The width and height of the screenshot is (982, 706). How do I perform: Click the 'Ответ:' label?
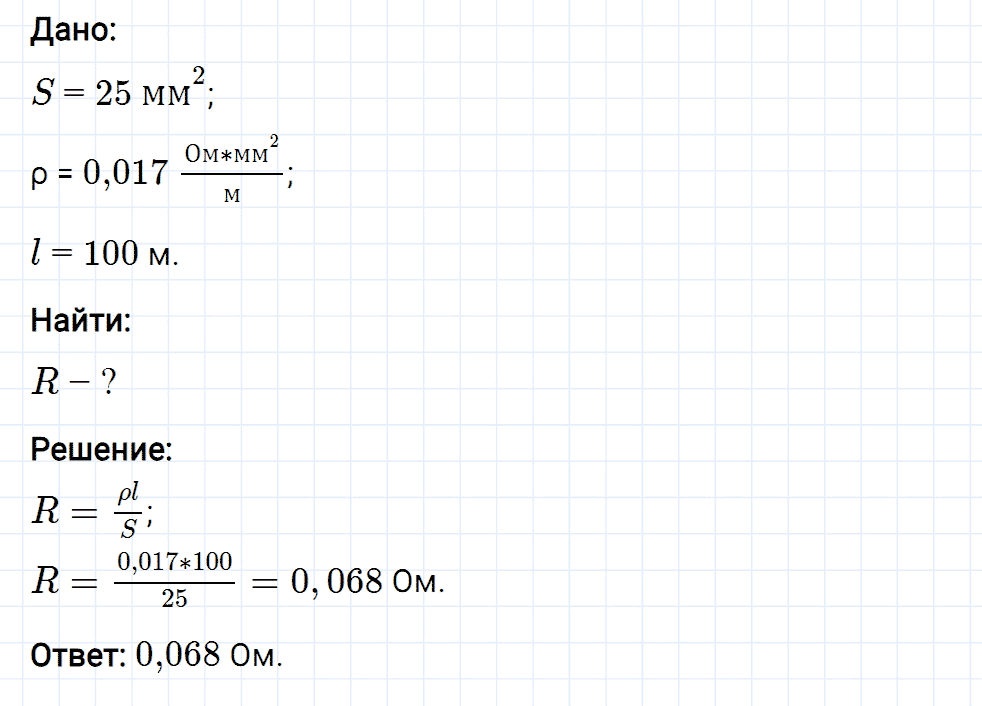[78, 655]
